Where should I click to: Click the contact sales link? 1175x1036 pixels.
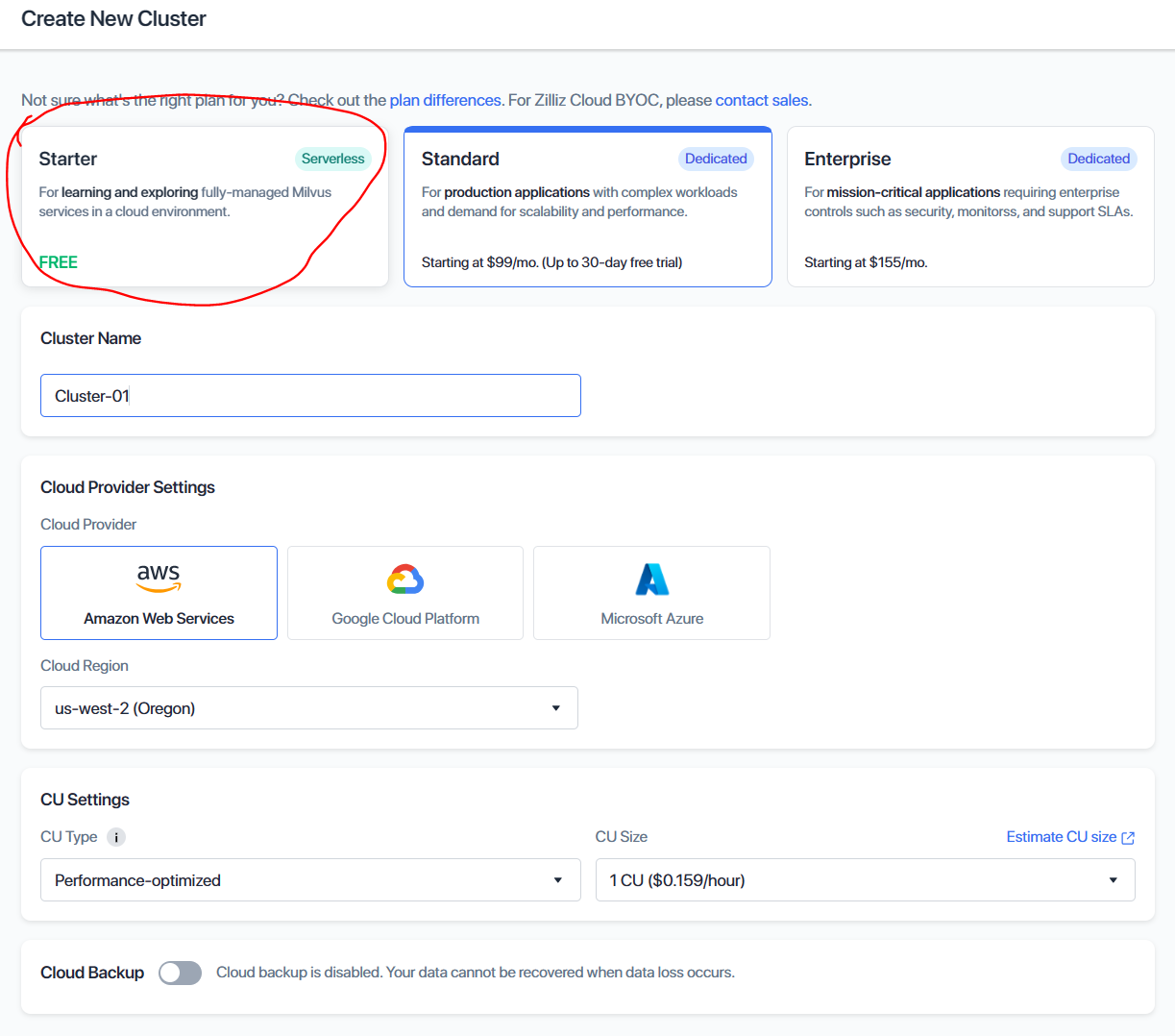coord(762,100)
